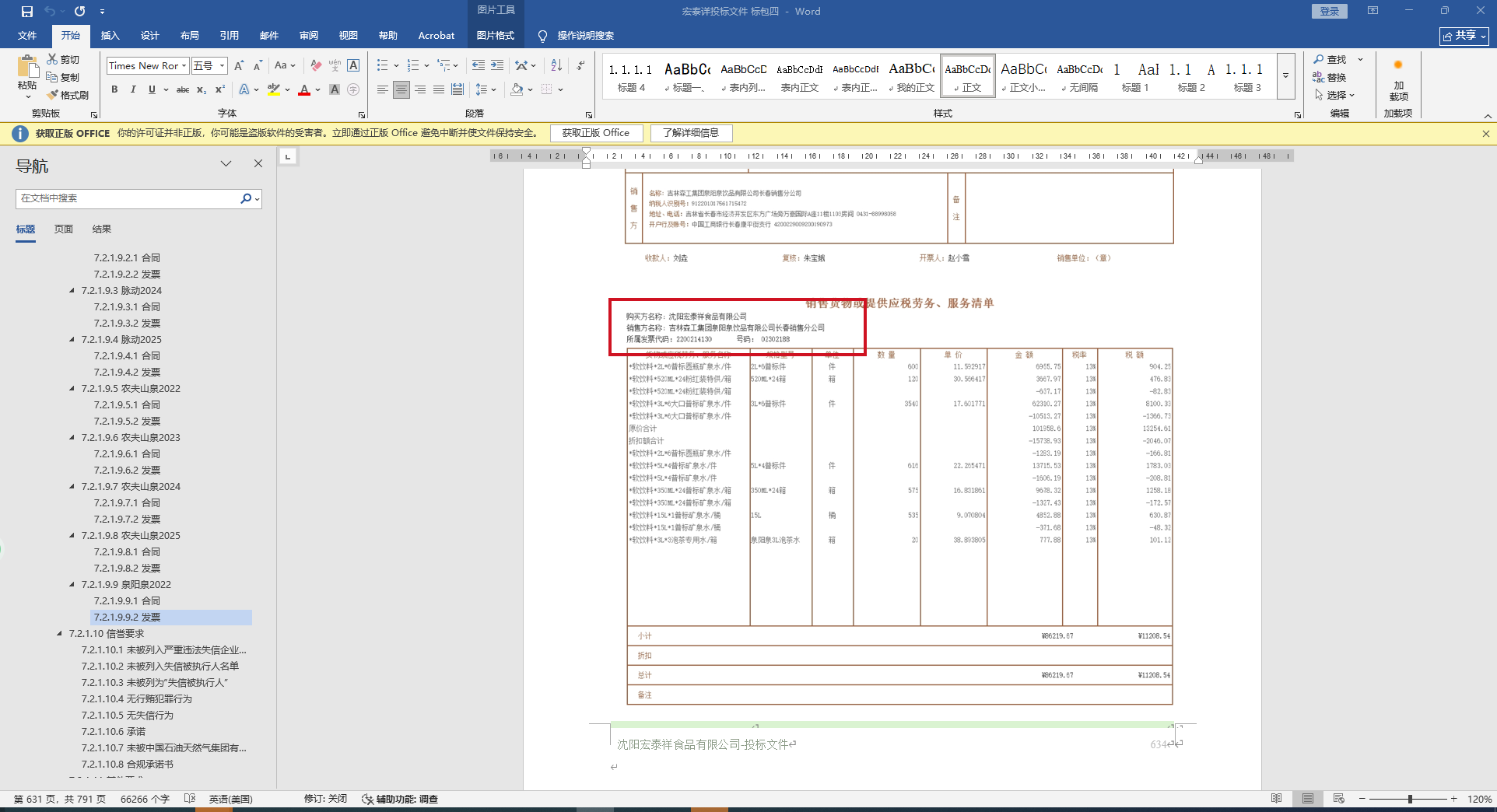Click the Sort icon in paragraph group
Screen dimensions: 1497x812
point(556,65)
